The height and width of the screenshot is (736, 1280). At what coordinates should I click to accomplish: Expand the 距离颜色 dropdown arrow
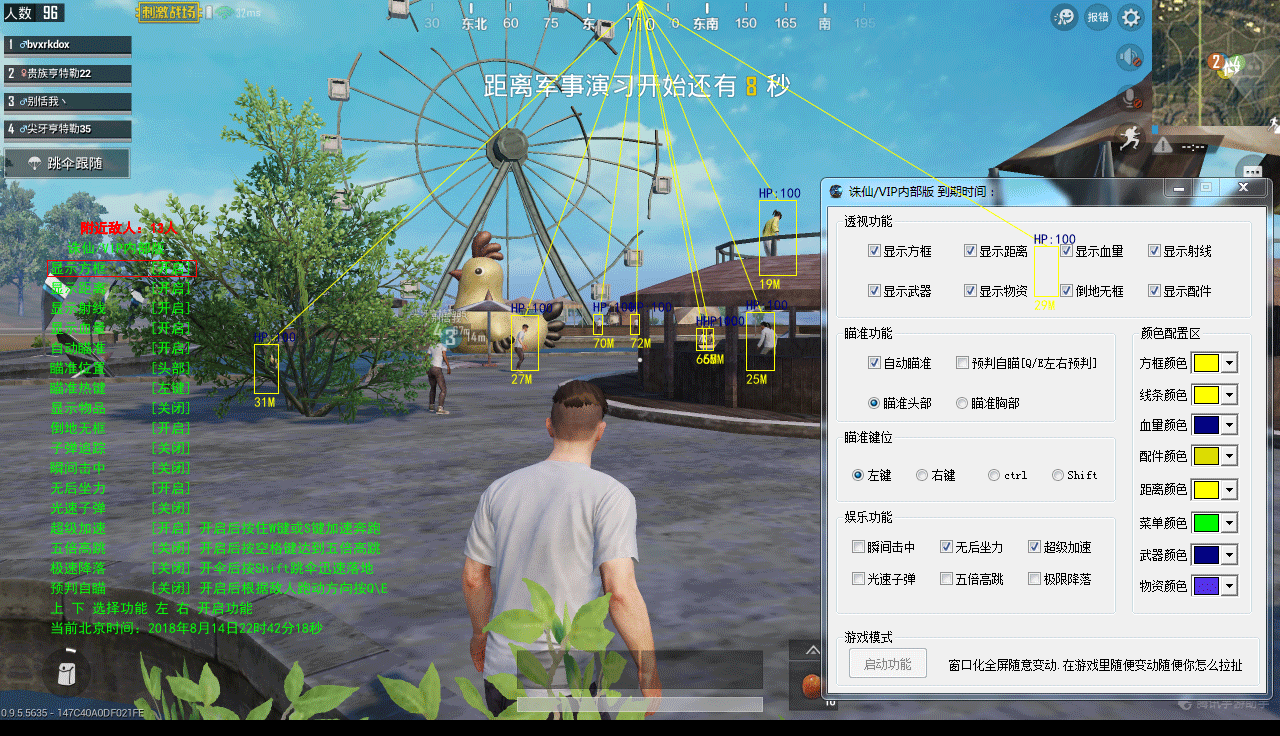pos(1229,489)
